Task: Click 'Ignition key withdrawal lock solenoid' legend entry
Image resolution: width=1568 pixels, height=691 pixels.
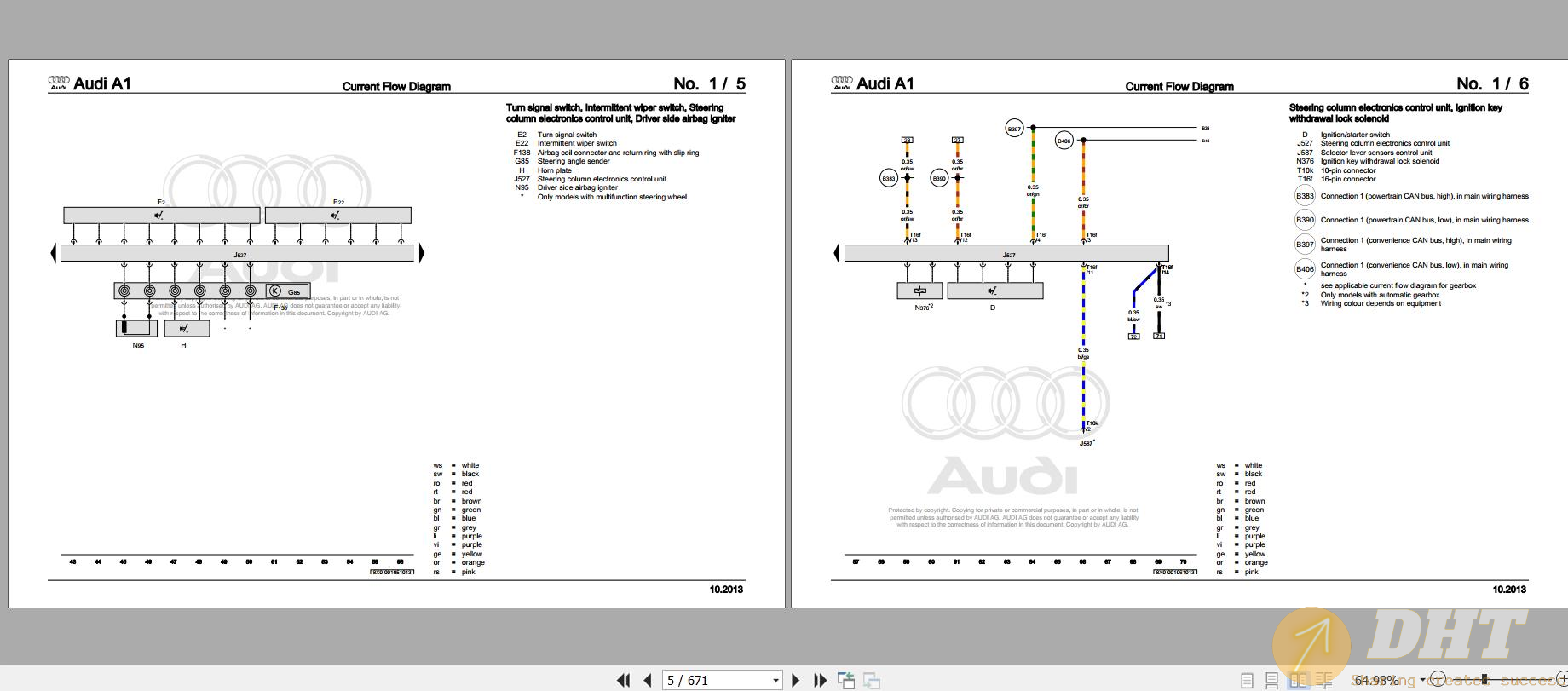Action: point(1380,161)
